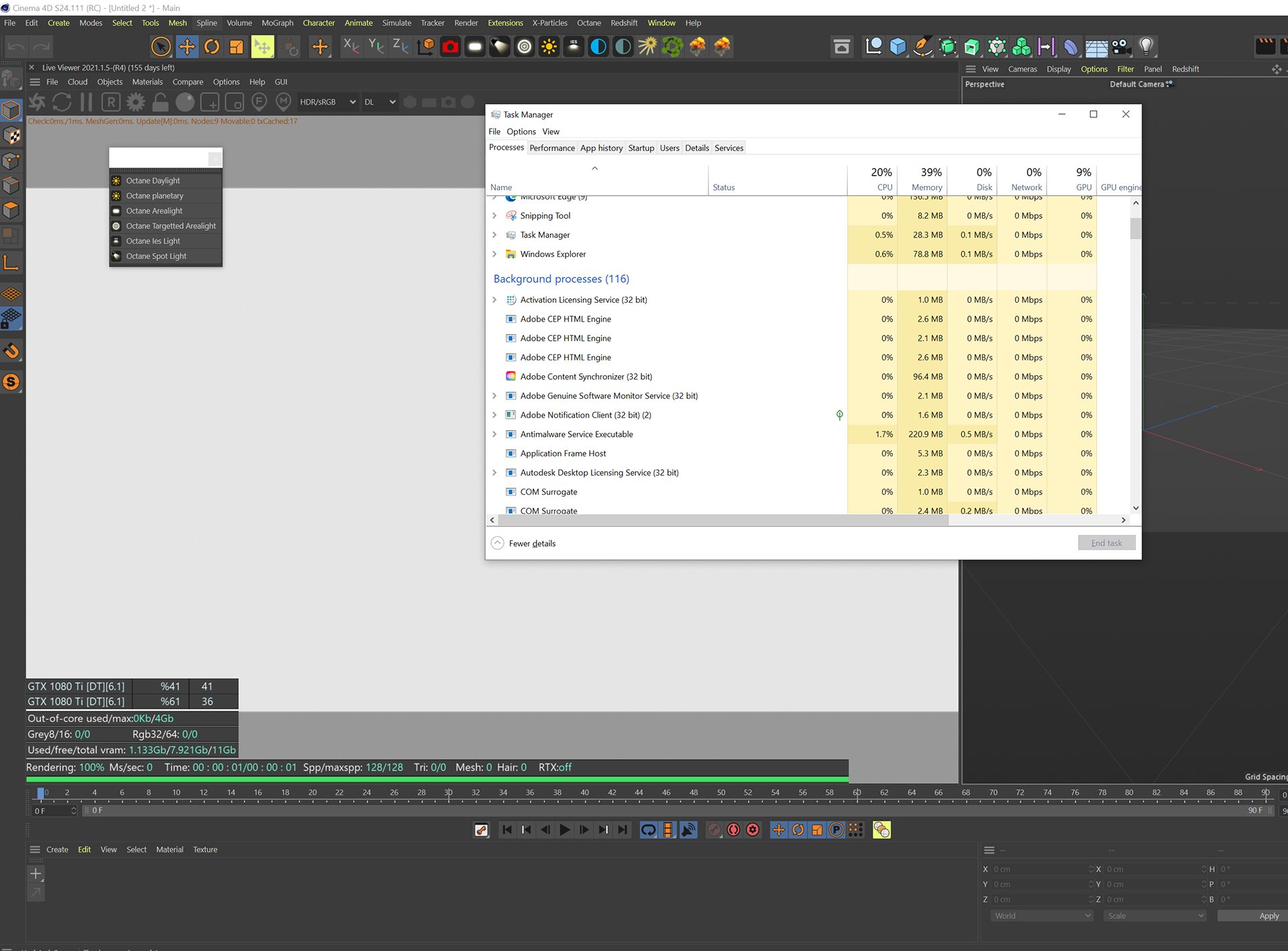Viewport: 1288px width, 951px height.
Task: Switch to the Performance tab
Action: (x=551, y=148)
